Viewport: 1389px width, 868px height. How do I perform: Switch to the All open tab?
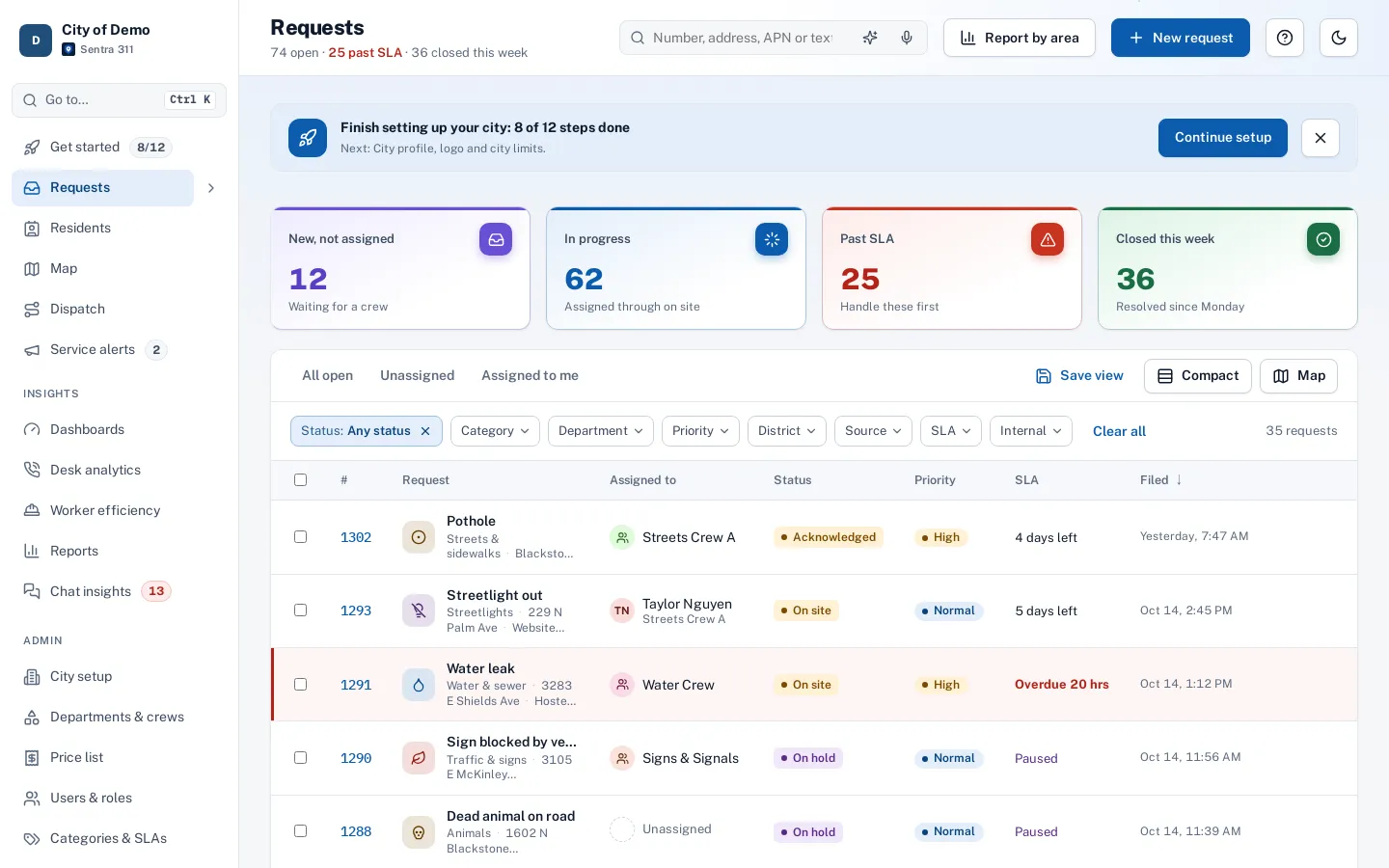(327, 376)
